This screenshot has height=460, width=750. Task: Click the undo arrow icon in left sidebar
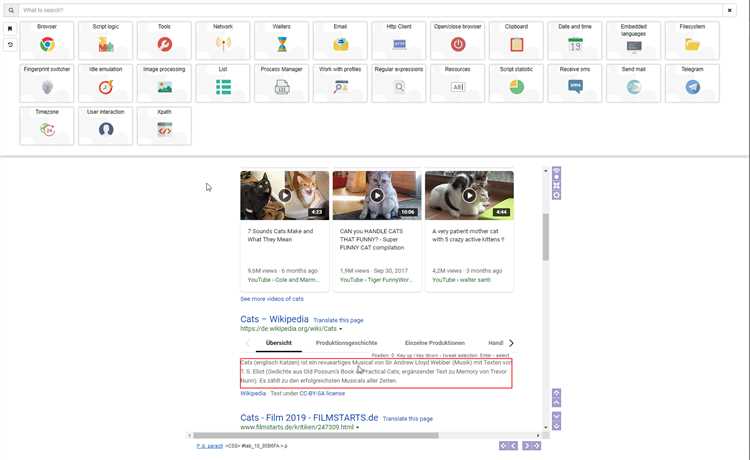click(x=10, y=44)
